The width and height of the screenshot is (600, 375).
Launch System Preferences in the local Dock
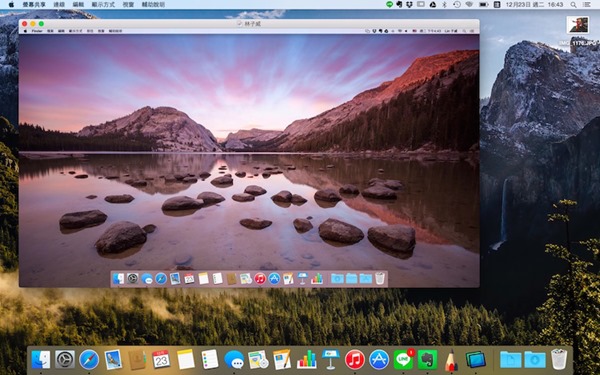65,360
